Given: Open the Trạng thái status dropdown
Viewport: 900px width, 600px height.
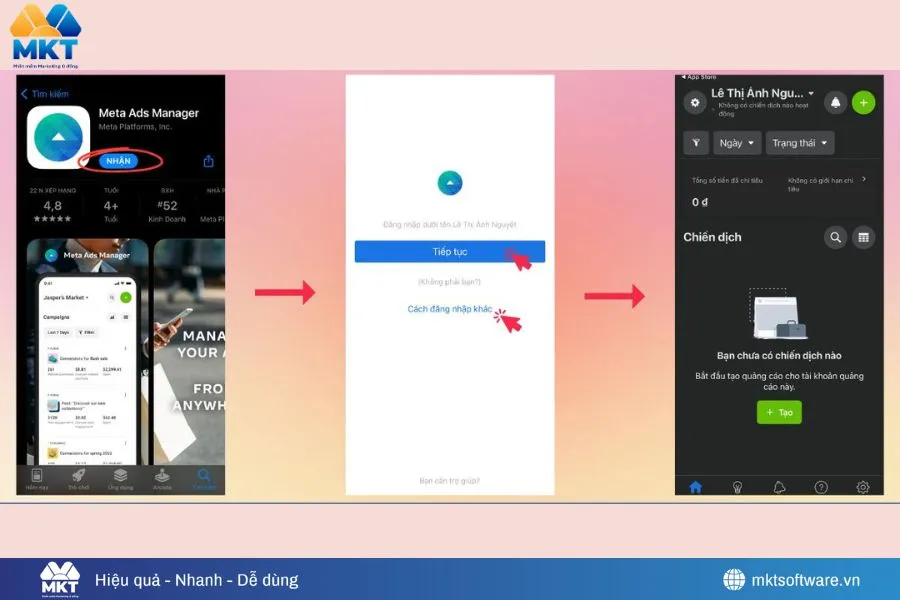Looking at the screenshot, I should [x=800, y=143].
